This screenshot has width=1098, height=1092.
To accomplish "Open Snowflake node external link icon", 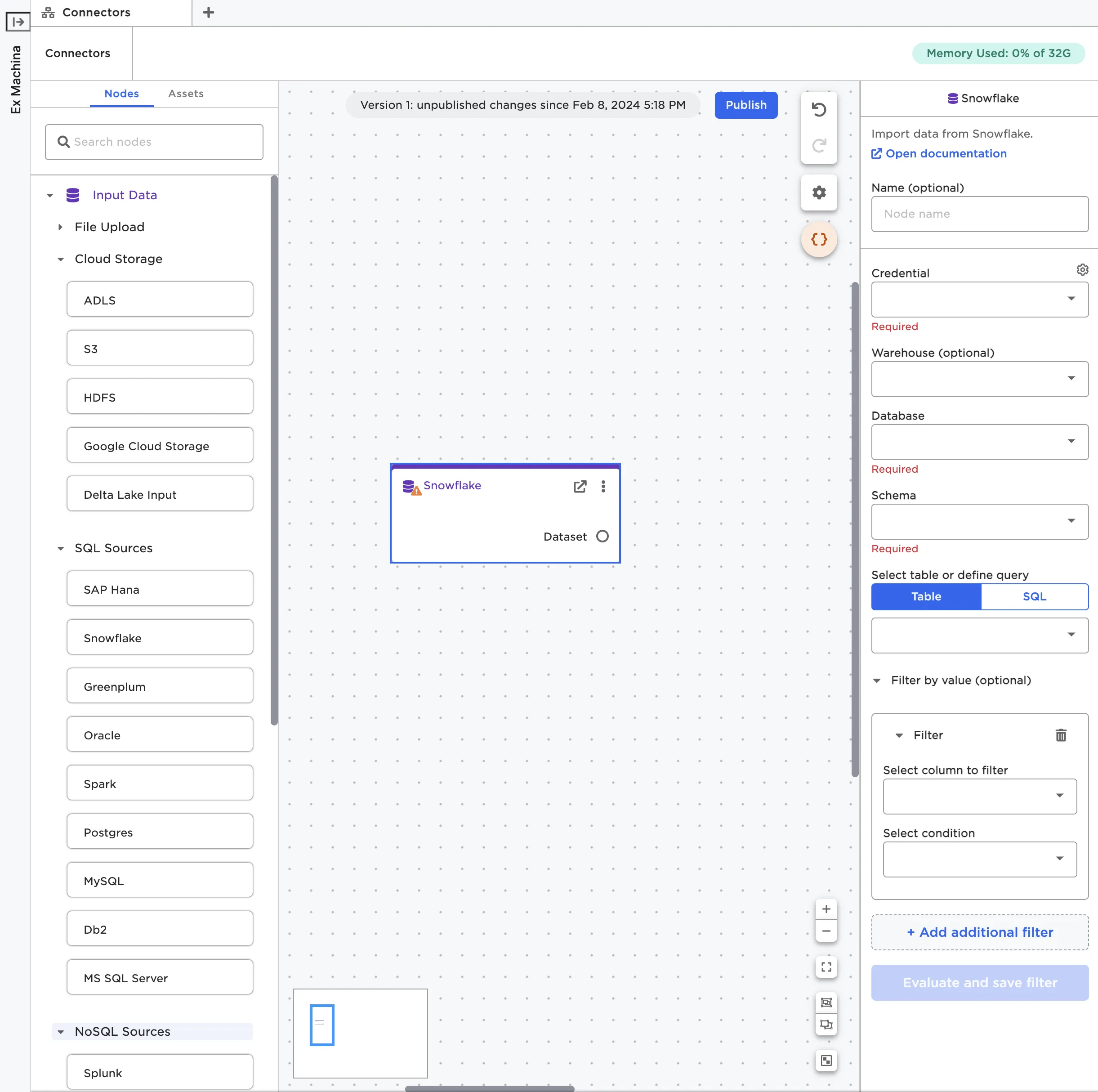I will [x=580, y=486].
